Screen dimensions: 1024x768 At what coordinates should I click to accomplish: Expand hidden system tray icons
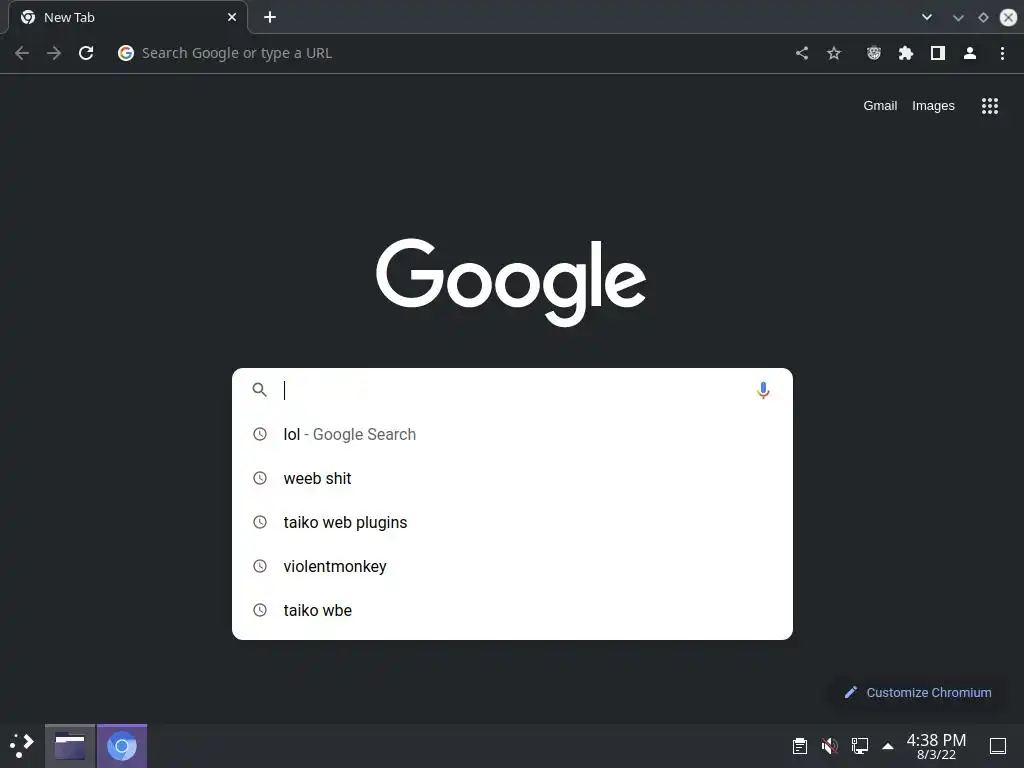coord(888,746)
